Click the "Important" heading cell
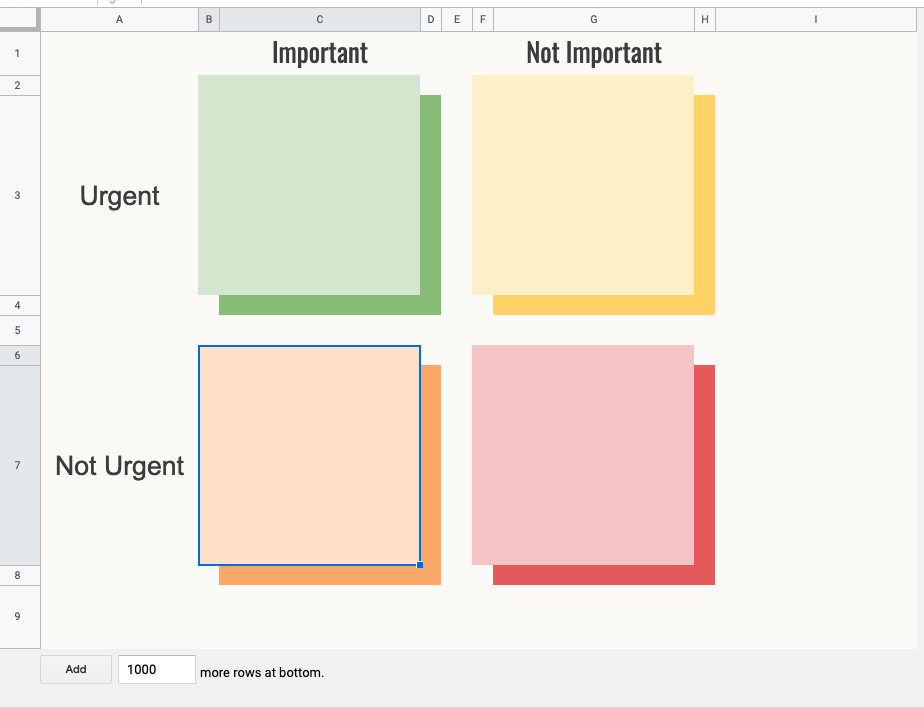The width and height of the screenshot is (924, 707). click(x=319, y=53)
